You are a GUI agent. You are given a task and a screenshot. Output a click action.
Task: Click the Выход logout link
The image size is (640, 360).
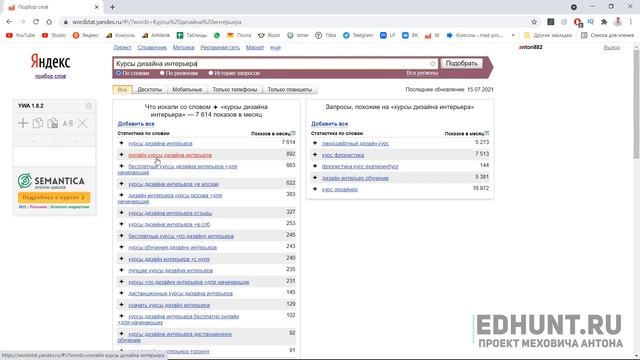coord(611,48)
